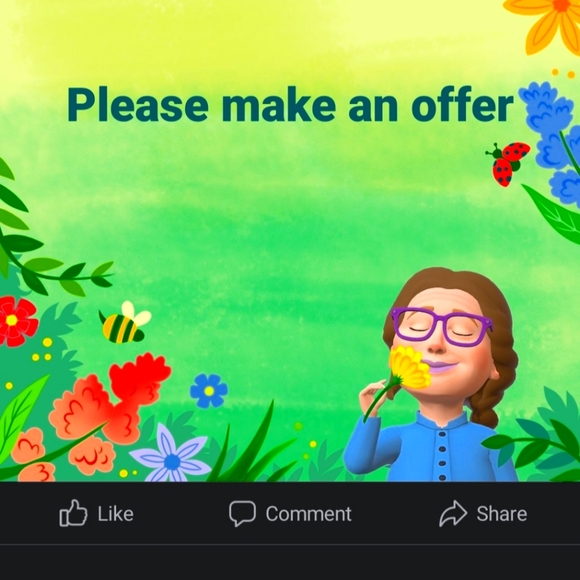
Task: Tap the Comment speech bubble icon
Action: point(242,513)
